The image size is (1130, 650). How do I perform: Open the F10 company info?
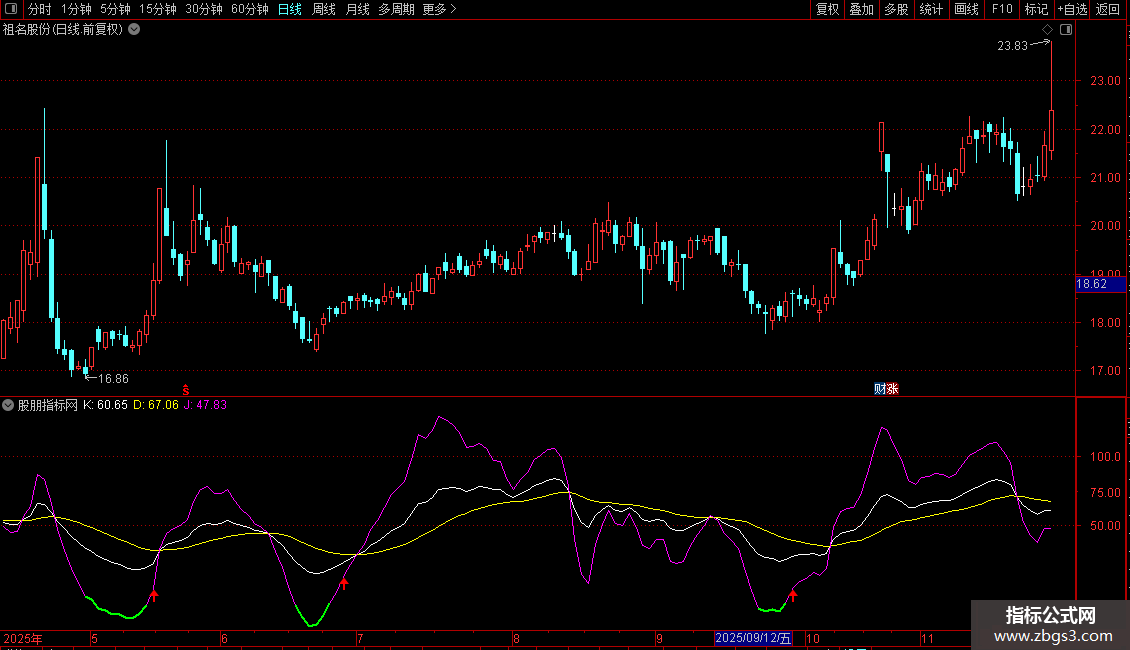[x=1001, y=9]
